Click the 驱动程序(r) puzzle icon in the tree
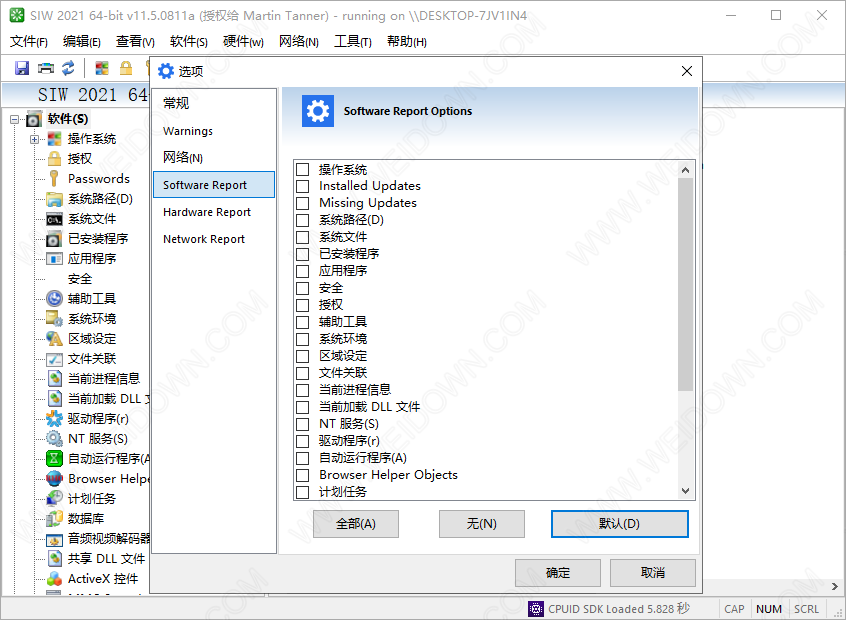Viewport: 846px width, 620px height. 54,418
